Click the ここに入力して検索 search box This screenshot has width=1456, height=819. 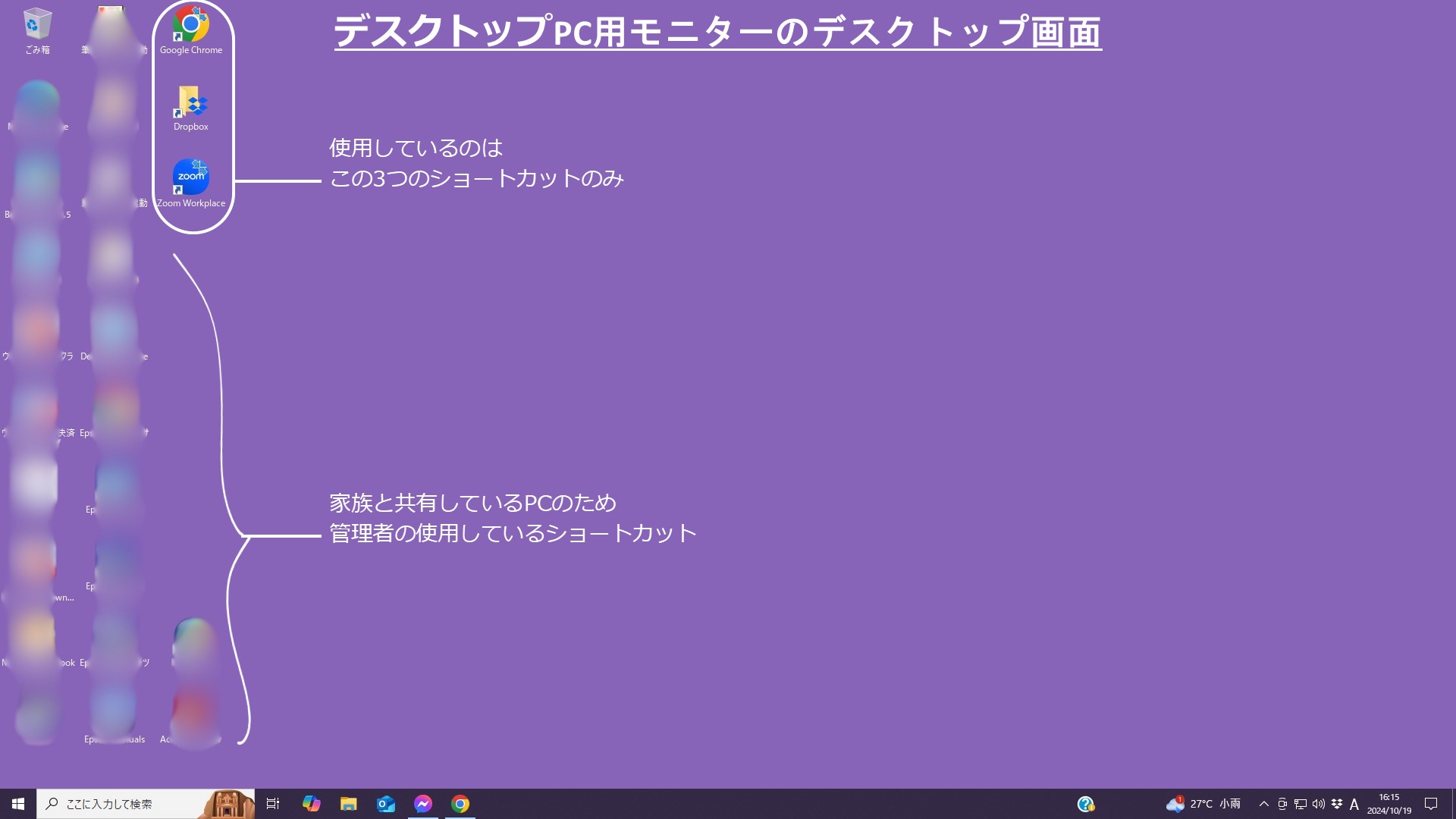pos(146,804)
